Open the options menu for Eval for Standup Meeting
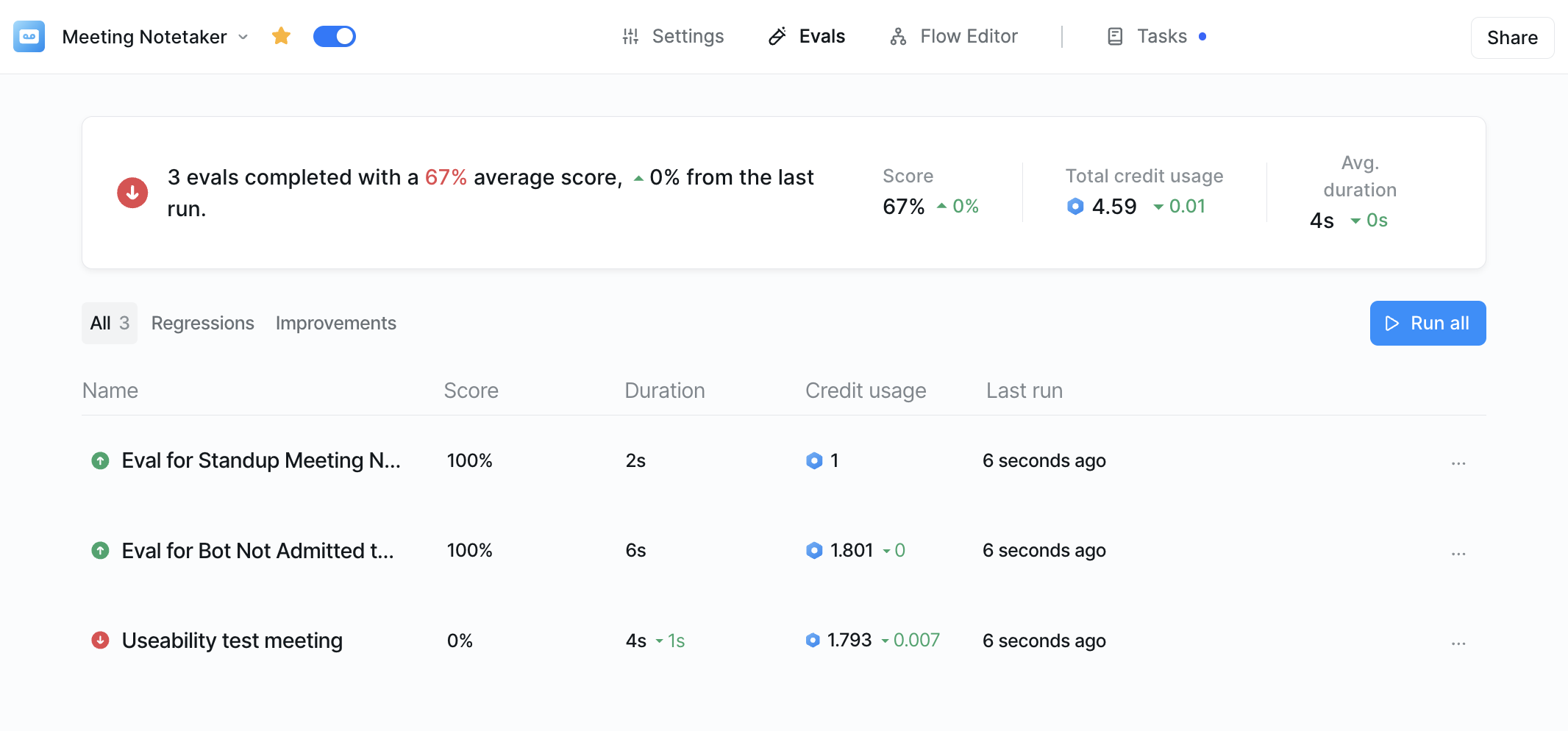1568x731 pixels. pos(1458,462)
